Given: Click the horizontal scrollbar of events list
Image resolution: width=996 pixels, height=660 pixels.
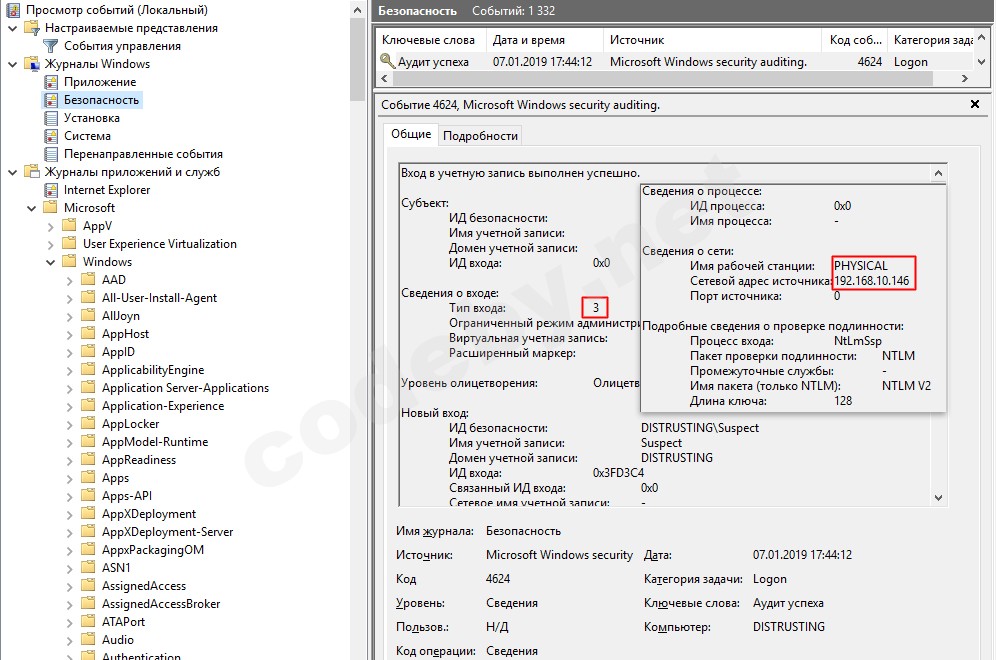Looking at the screenshot, I should click(663, 78).
